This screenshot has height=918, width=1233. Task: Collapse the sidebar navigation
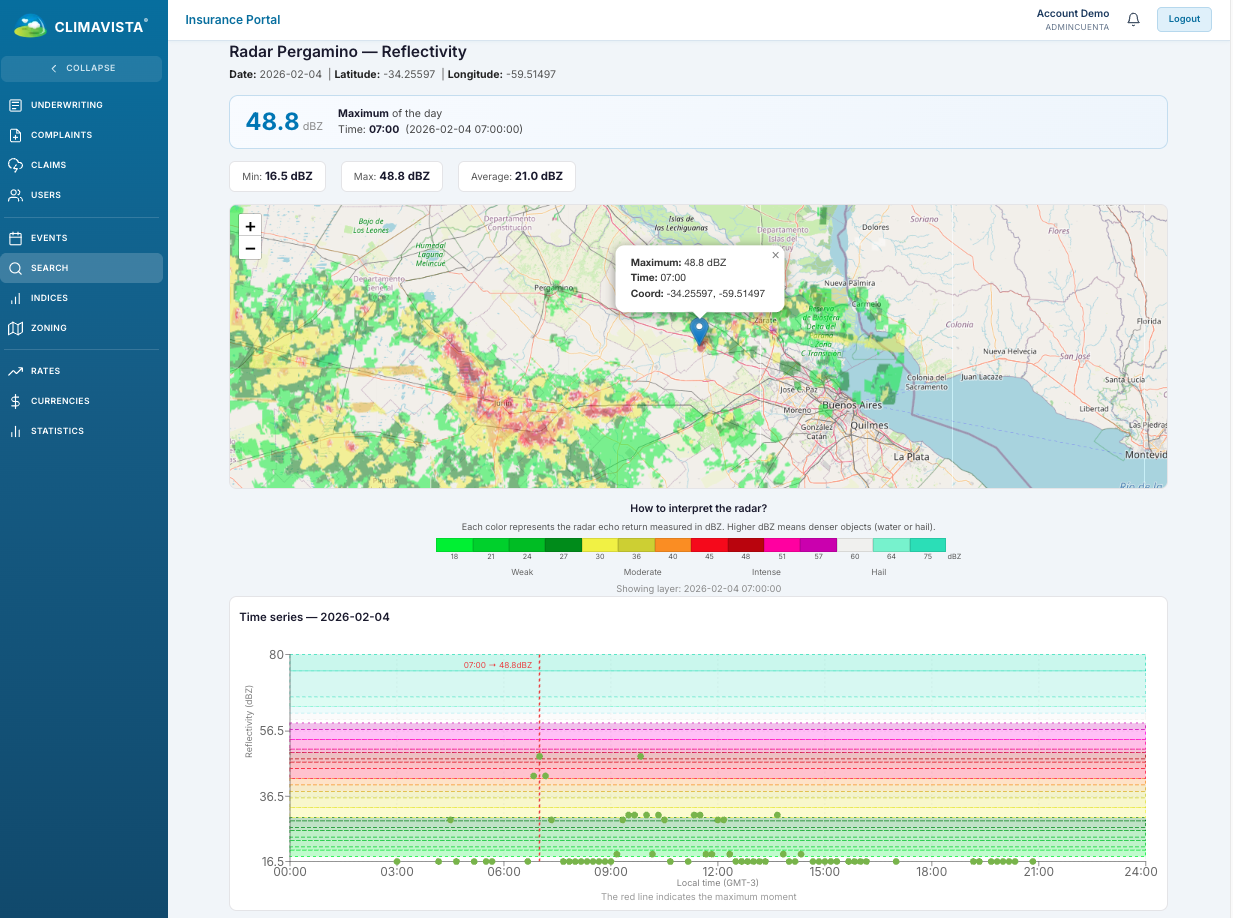pos(82,68)
